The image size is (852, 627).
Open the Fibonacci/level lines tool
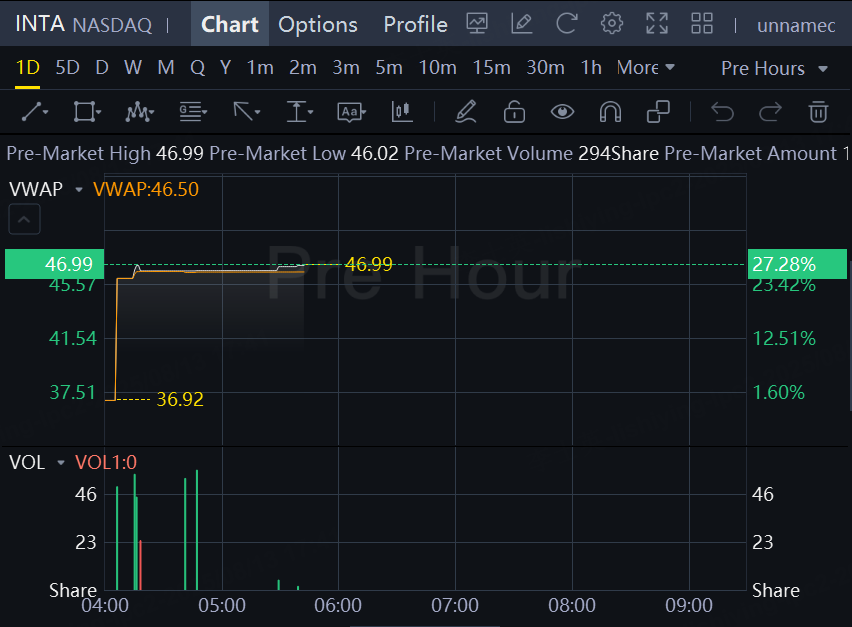click(193, 112)
